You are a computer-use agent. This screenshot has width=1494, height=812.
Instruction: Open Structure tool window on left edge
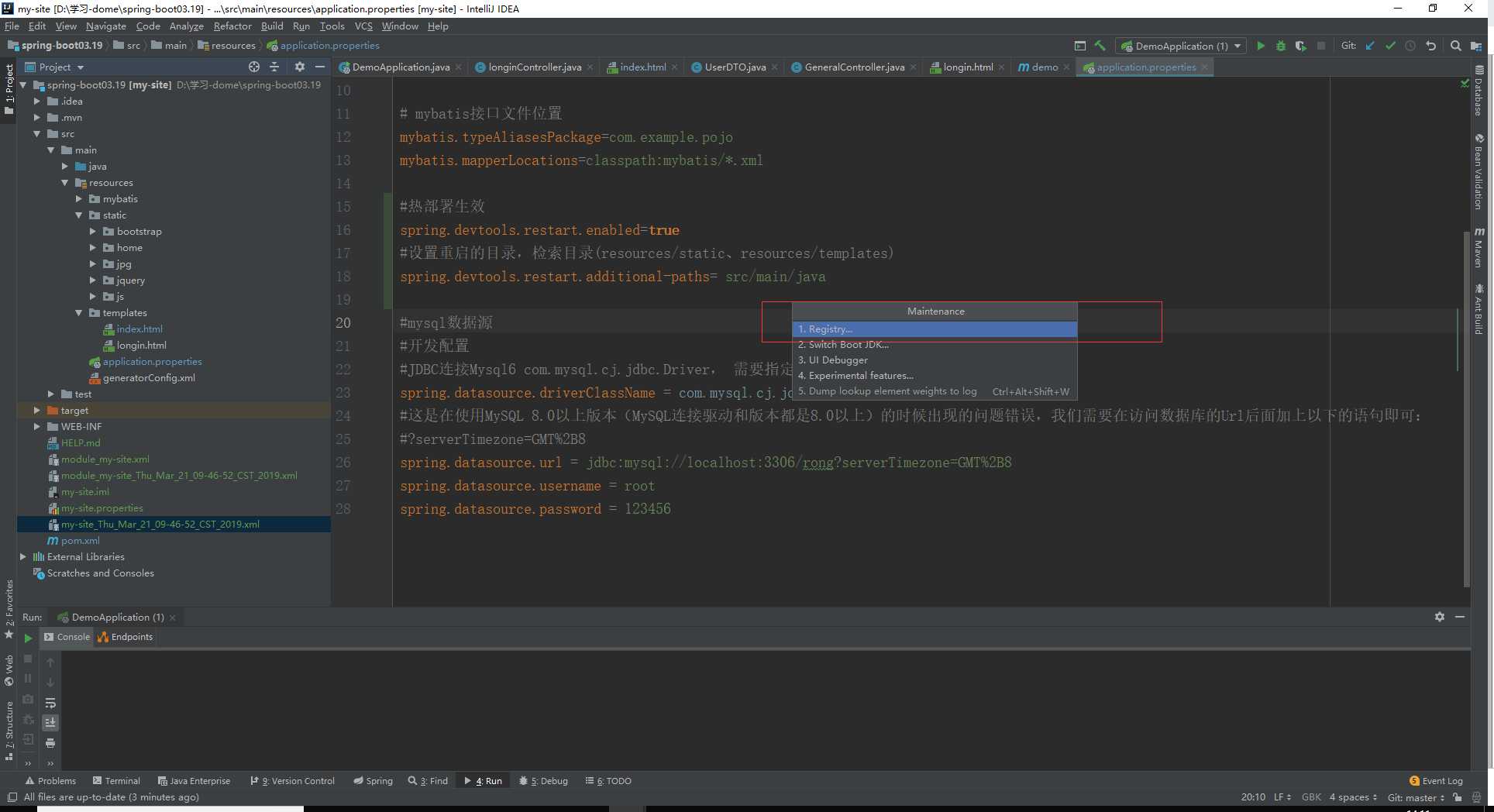click(x=9, y=731)
